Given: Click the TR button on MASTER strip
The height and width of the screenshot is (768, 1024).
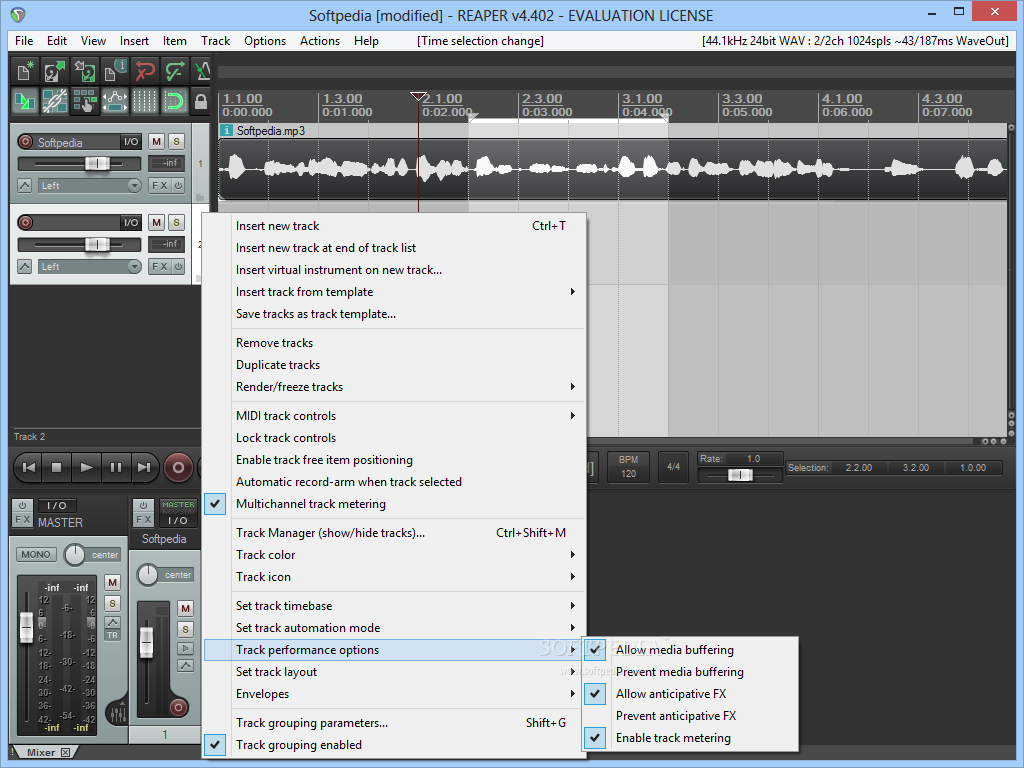Looking at the screenshot, I should [112, 635].
